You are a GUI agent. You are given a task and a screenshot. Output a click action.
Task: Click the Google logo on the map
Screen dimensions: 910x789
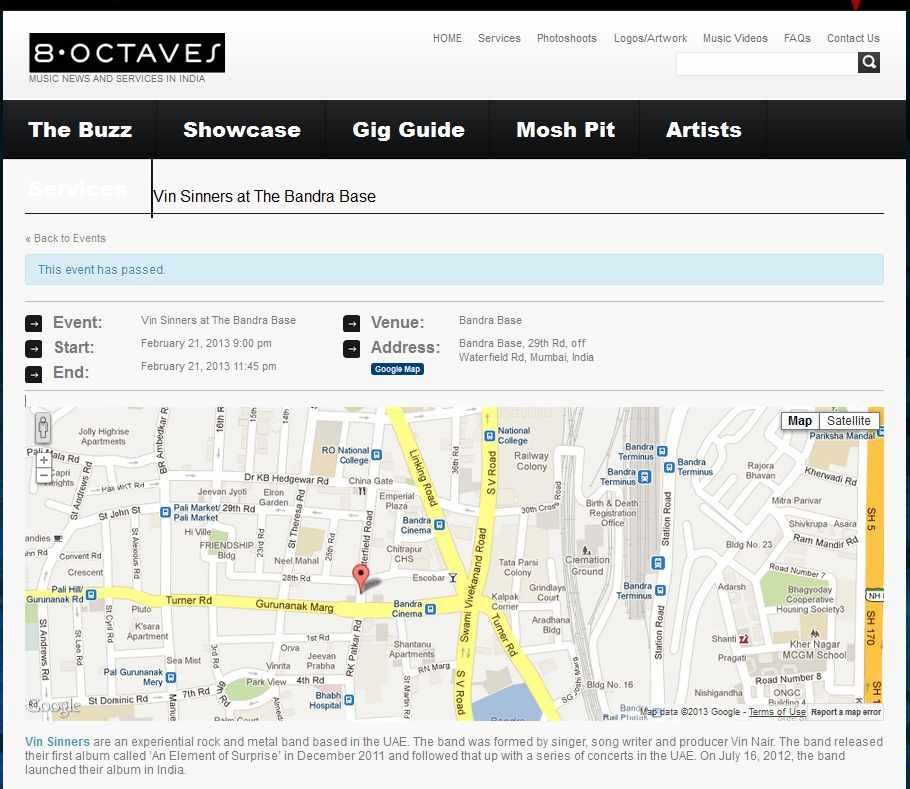pos(55,707)
